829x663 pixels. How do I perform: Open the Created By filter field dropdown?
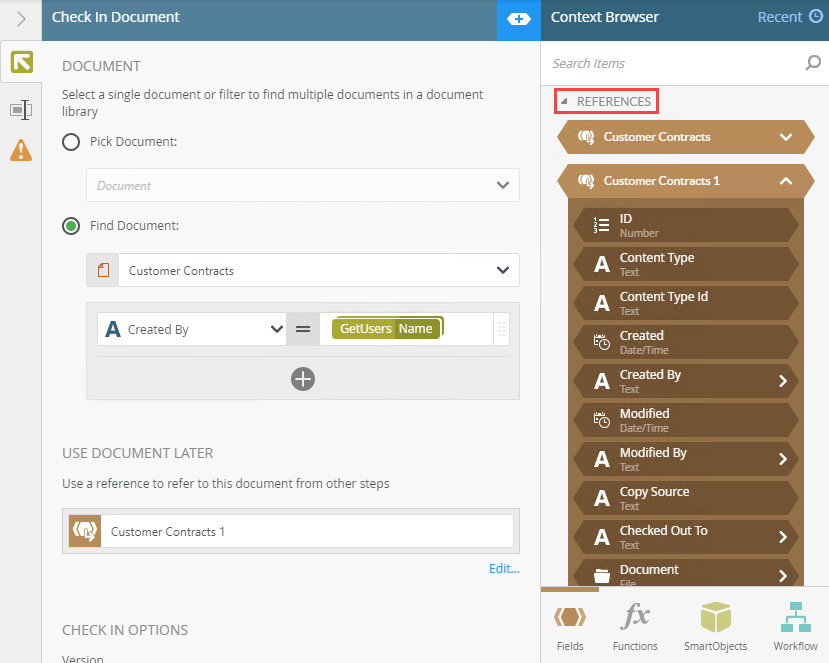277,329
